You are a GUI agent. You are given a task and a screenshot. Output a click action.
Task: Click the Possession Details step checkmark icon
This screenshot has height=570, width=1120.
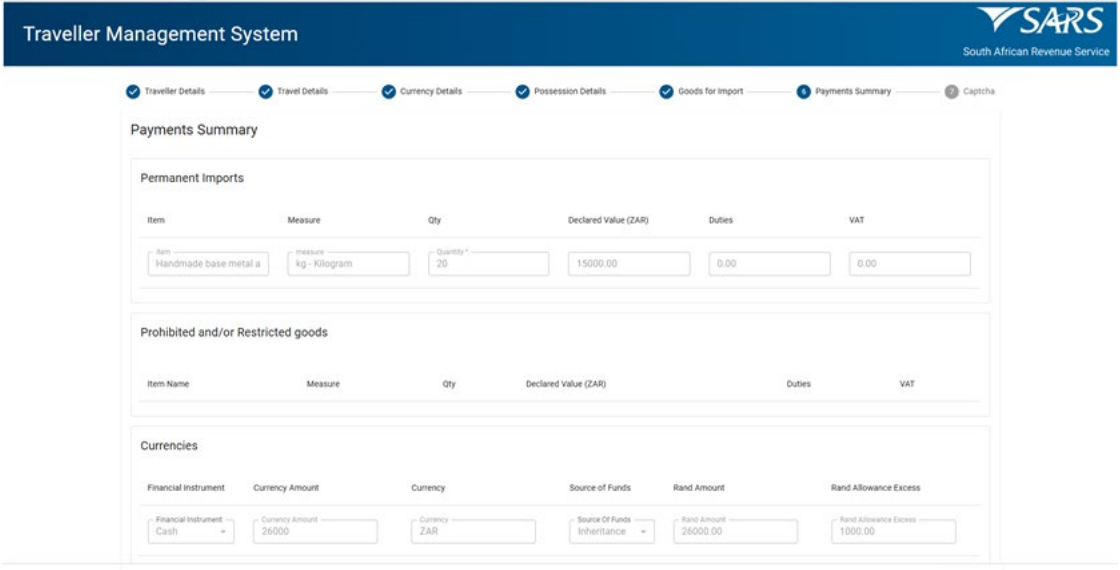tap(522, 91)
